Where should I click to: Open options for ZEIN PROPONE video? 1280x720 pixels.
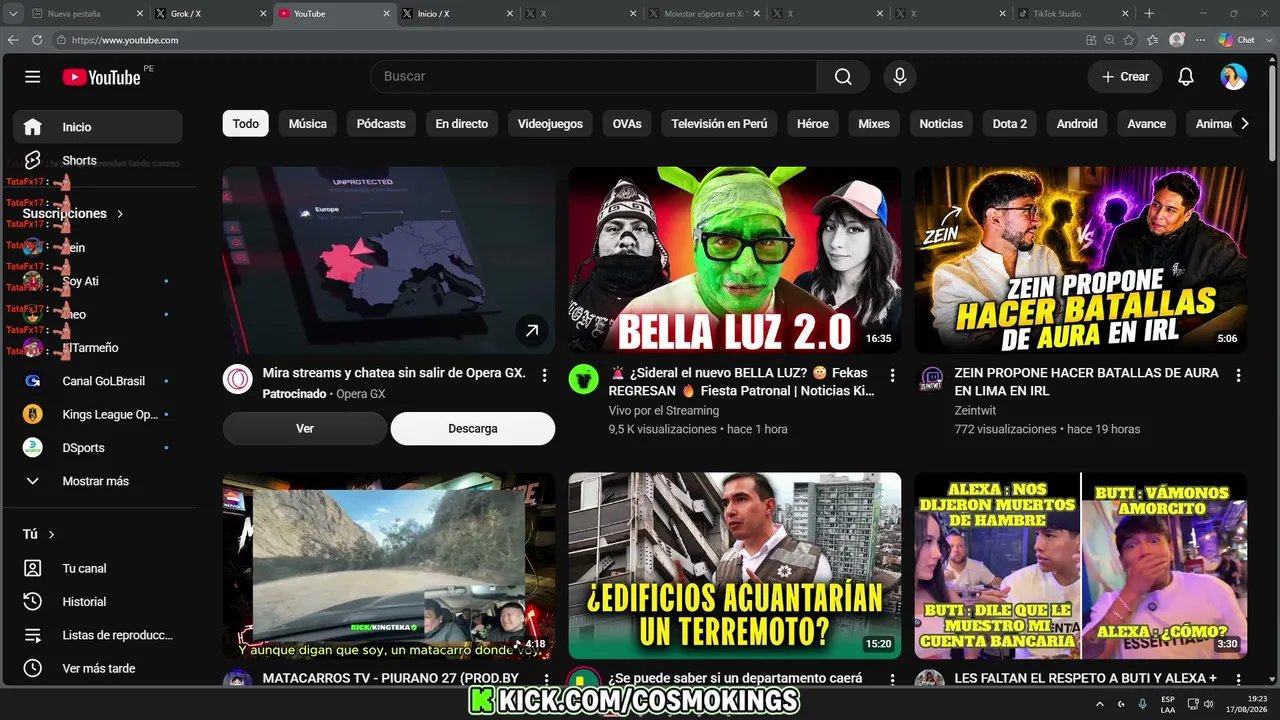coord(1238,375)
